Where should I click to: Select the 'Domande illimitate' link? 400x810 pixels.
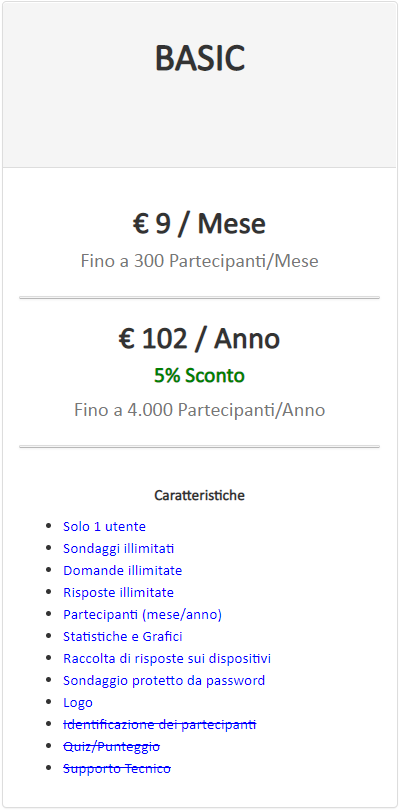122,571
